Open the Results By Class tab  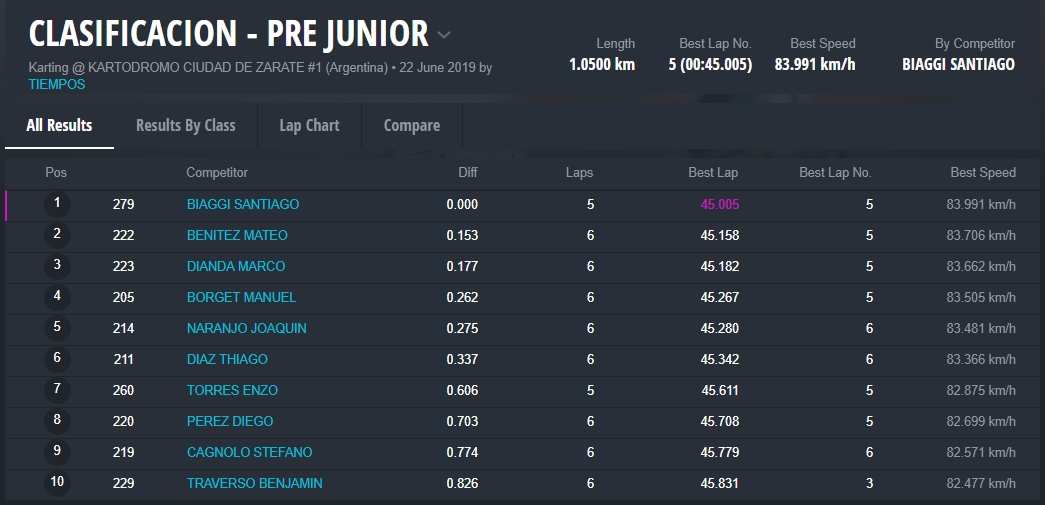185,125
